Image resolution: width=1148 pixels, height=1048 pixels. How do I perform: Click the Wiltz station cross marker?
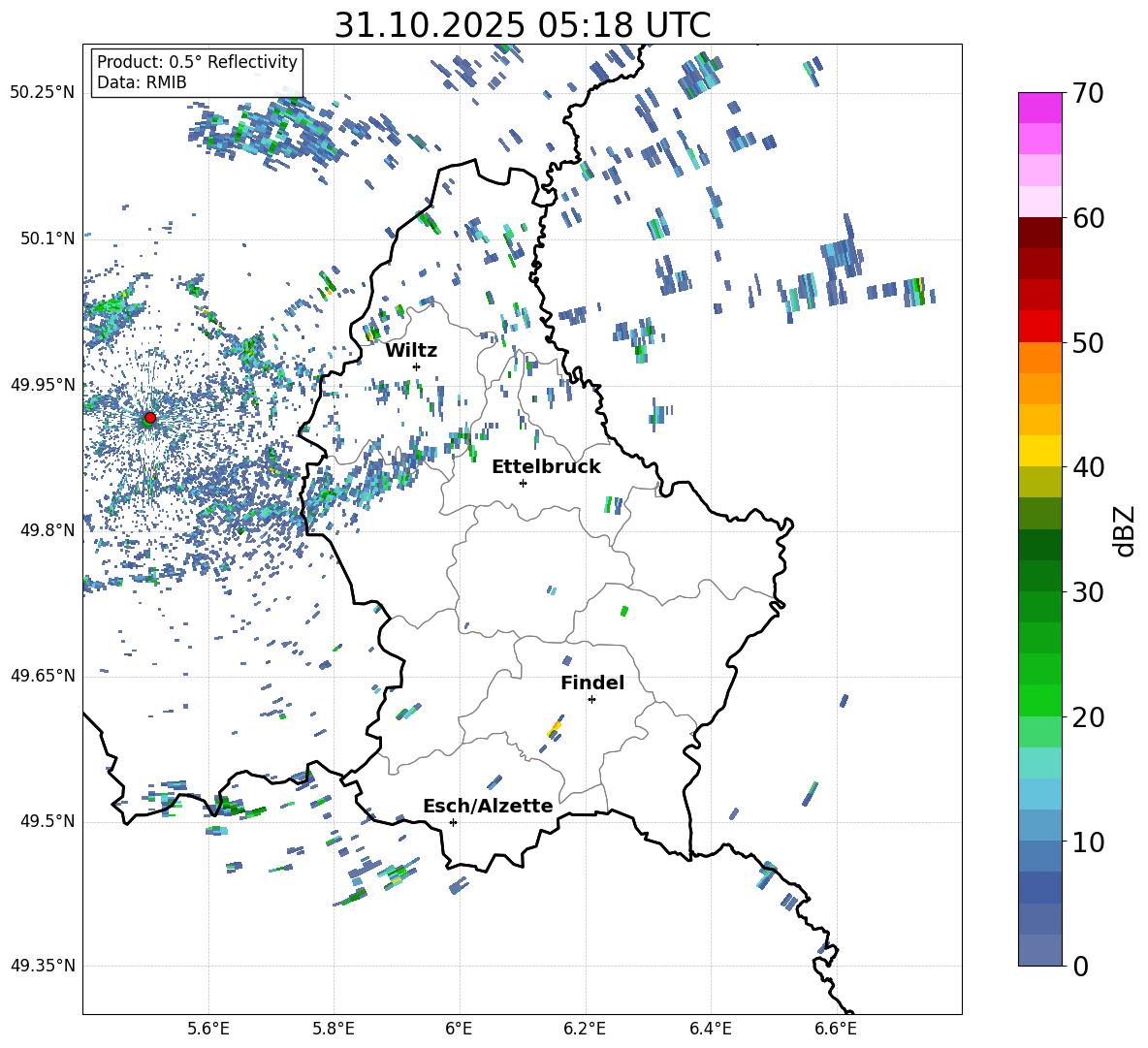pyautogui.click(x=417, y=366)
